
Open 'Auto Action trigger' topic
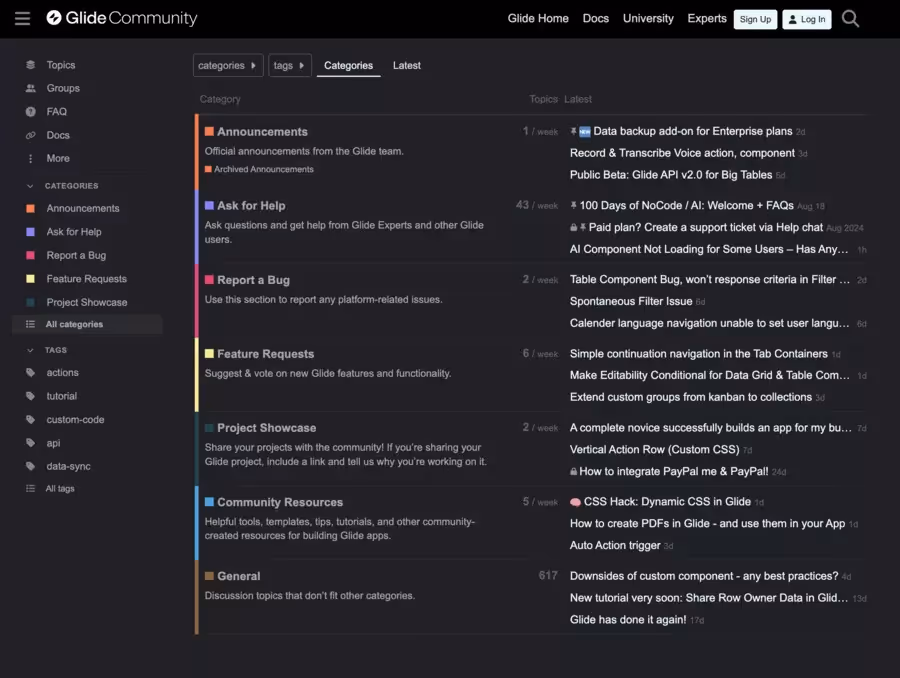615,545
